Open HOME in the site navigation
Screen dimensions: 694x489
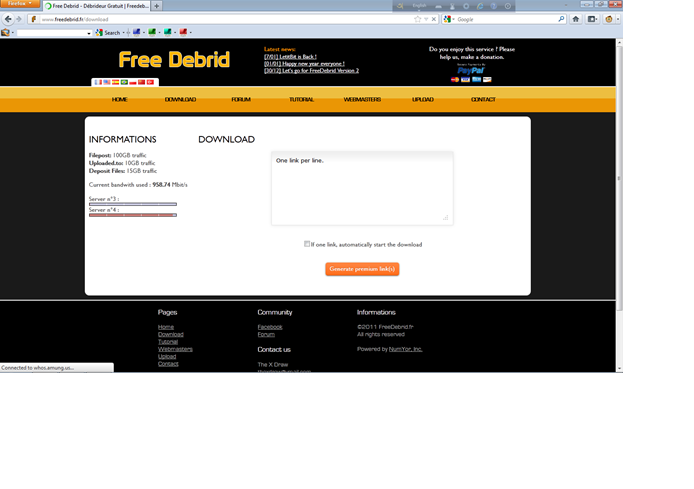[120, 99]
